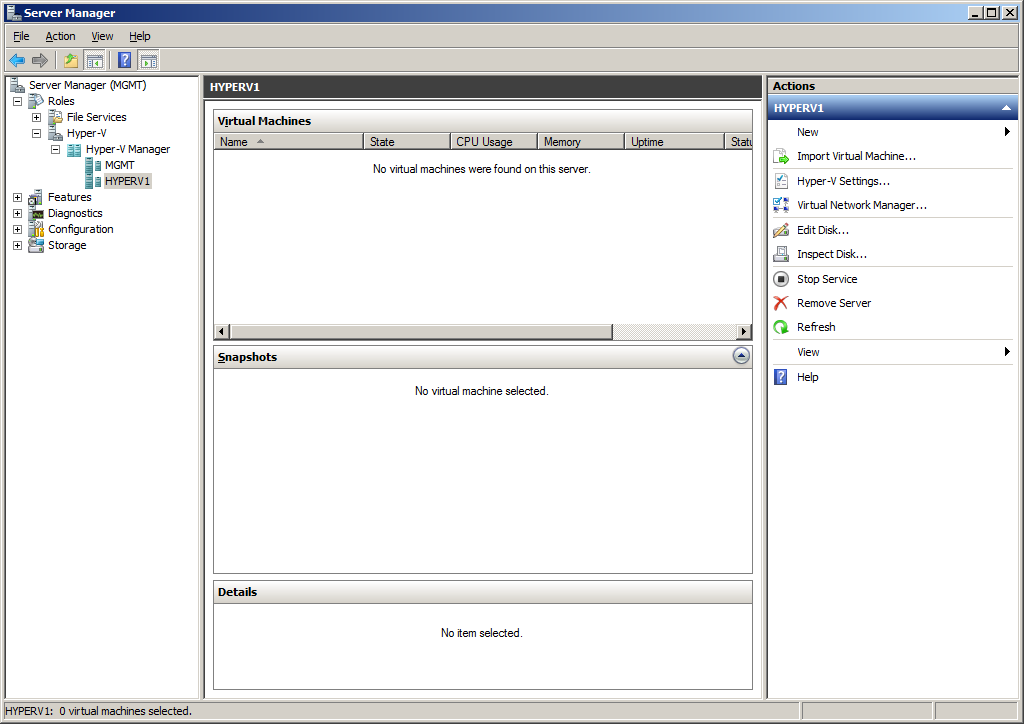
Task: Toggle the Show/Hide Console Tree icon
Action: (x=95, y=61)
